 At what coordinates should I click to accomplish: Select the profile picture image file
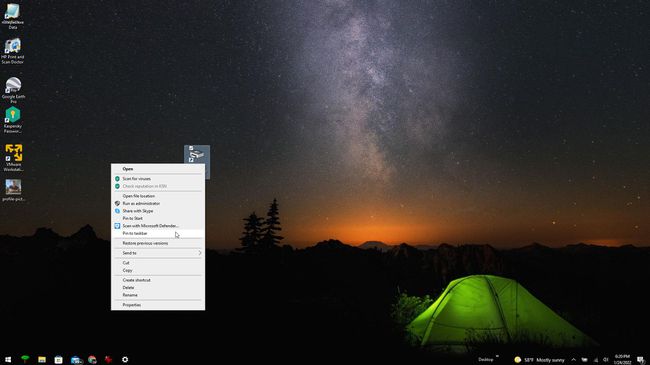(x=13, y=190)
